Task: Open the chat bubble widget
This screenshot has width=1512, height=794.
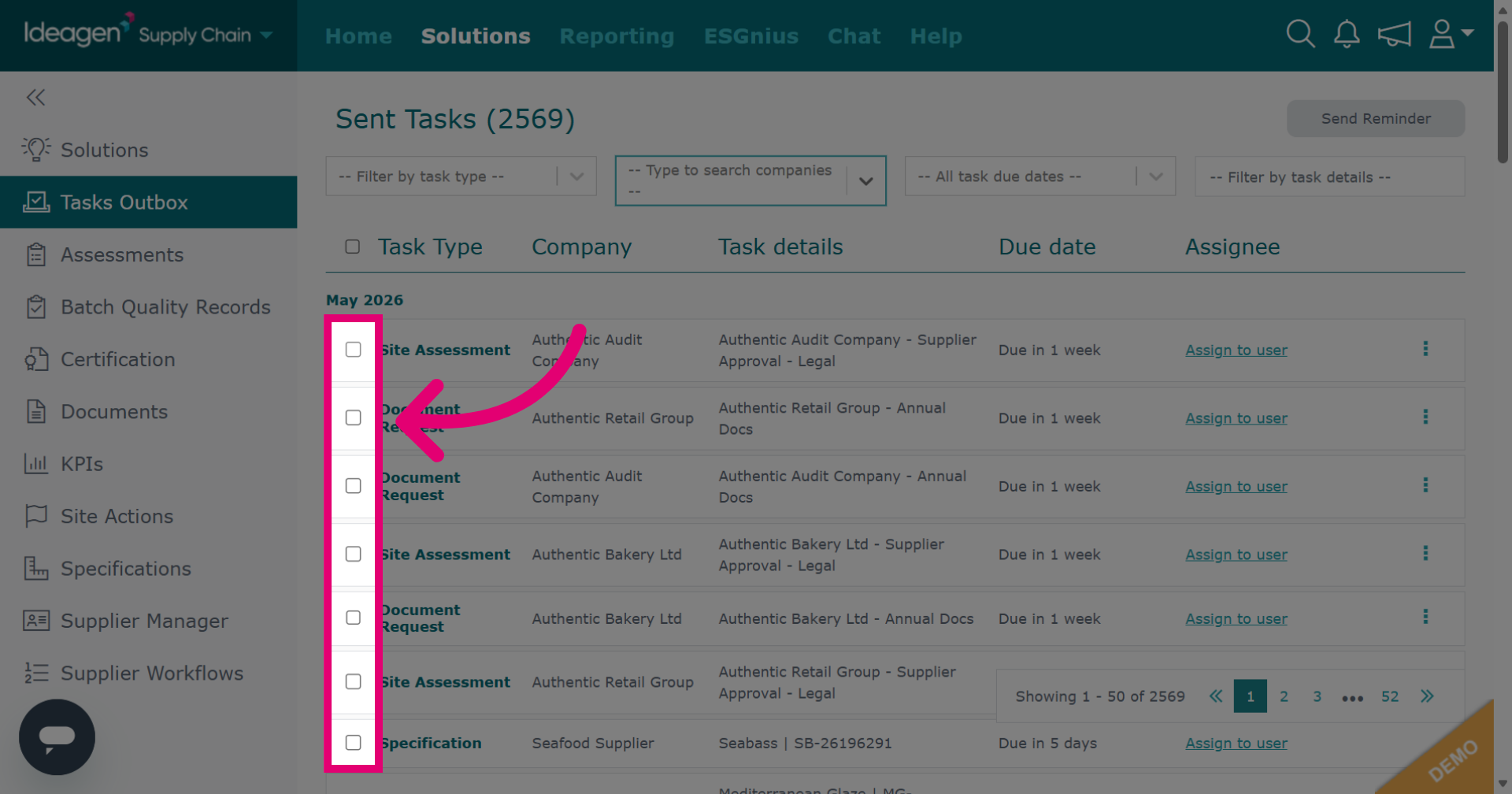Action: pos(57,737)
